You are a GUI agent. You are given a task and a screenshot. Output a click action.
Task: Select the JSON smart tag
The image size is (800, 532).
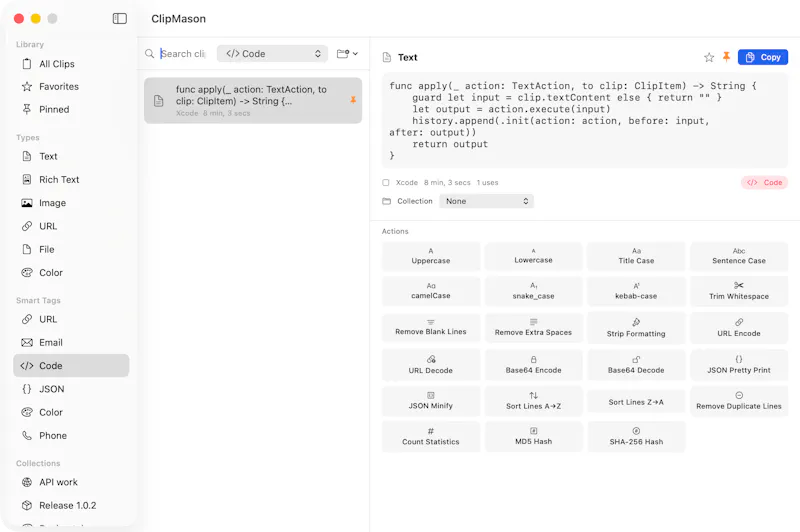pyautogui.click(x=71, y=389)
